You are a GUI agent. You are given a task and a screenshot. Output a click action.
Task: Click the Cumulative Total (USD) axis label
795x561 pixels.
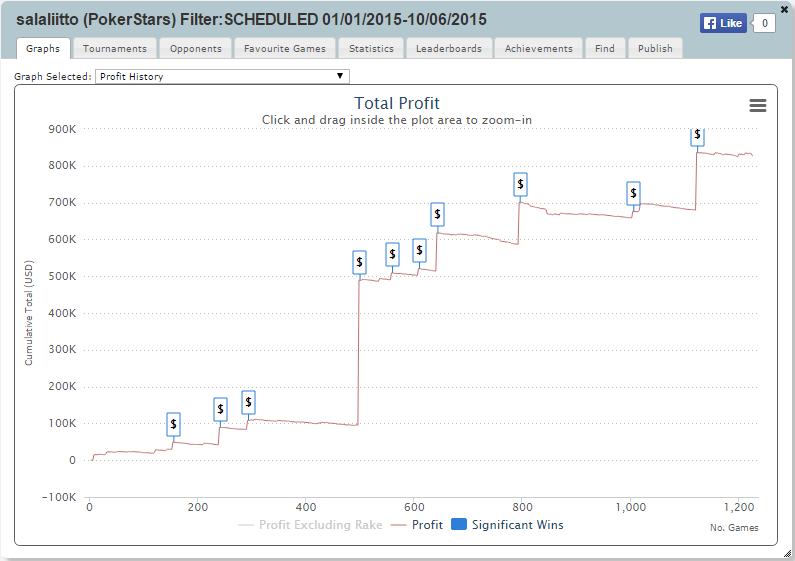(29, 313)
